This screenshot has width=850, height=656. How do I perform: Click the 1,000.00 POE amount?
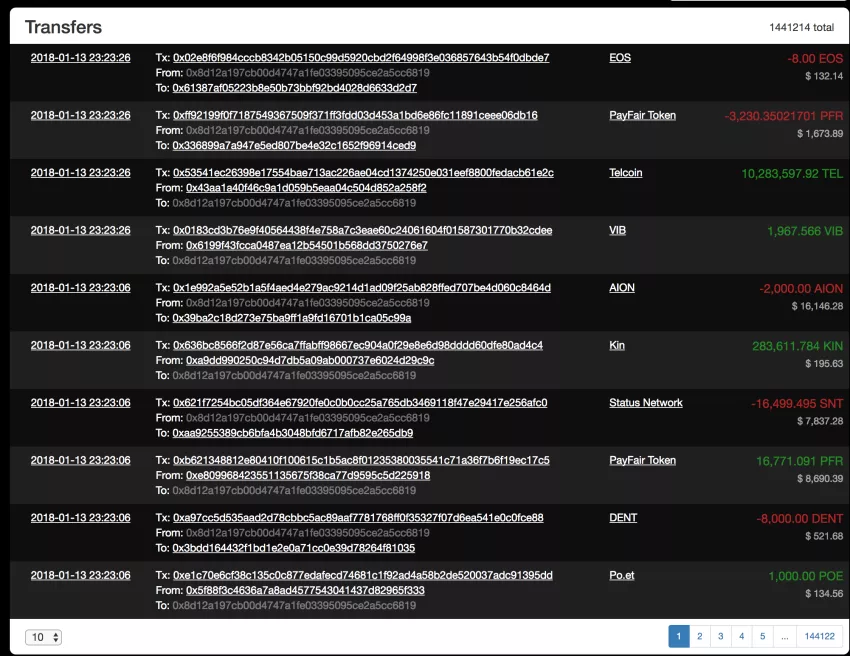tap(806, 576)
